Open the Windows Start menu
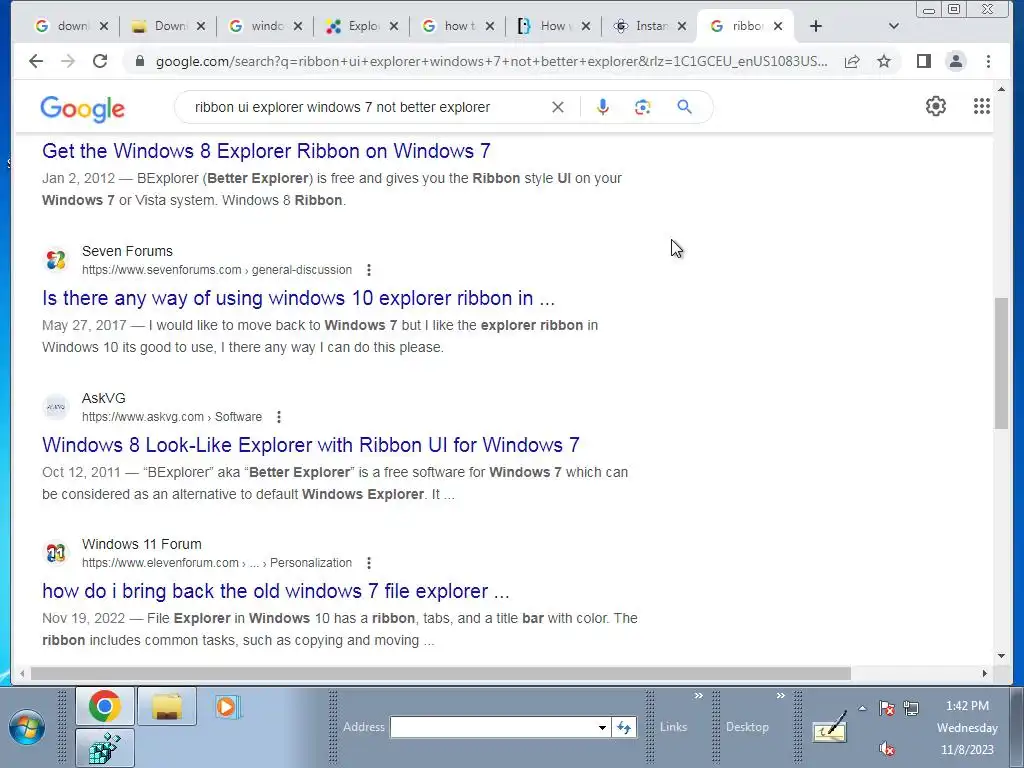The width and height of the screenshot is (1024, 768). click(x=27, y=729)
